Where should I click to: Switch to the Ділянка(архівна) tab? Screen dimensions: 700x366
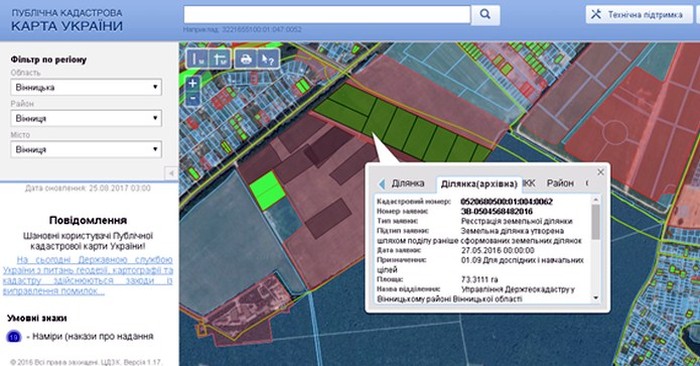[479, 184]
